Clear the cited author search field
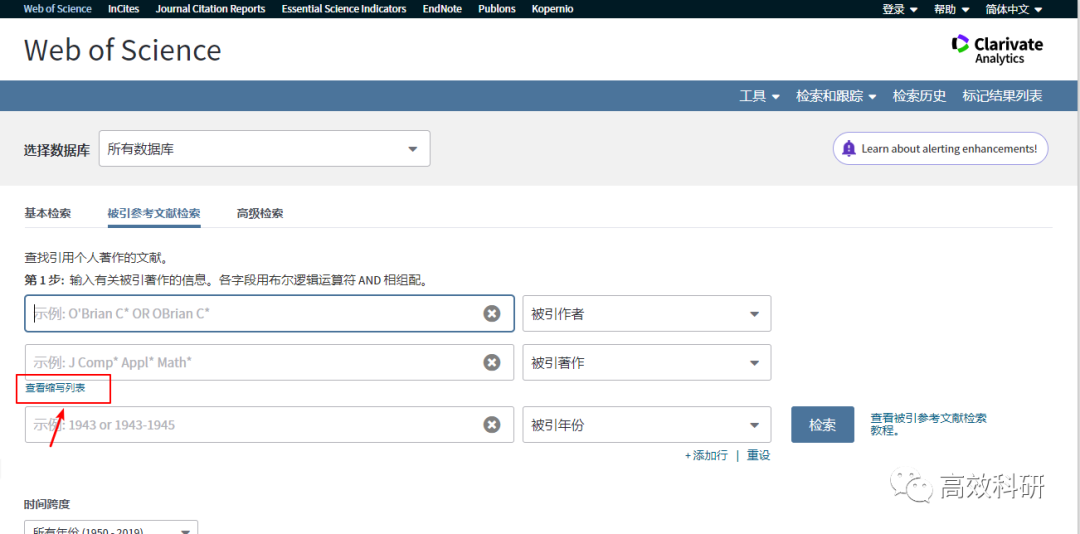 (491, 314)
